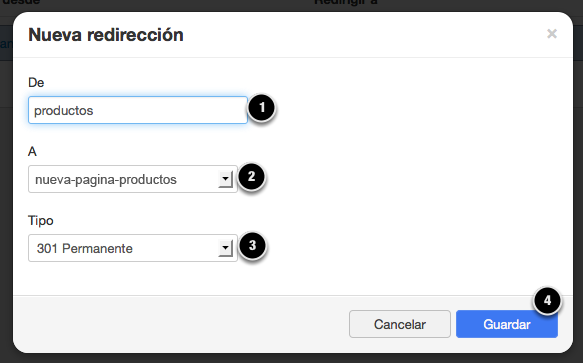Screen dimensions: 583x363
Task: Focus the De field containing productos
Action: pos(138,110)
